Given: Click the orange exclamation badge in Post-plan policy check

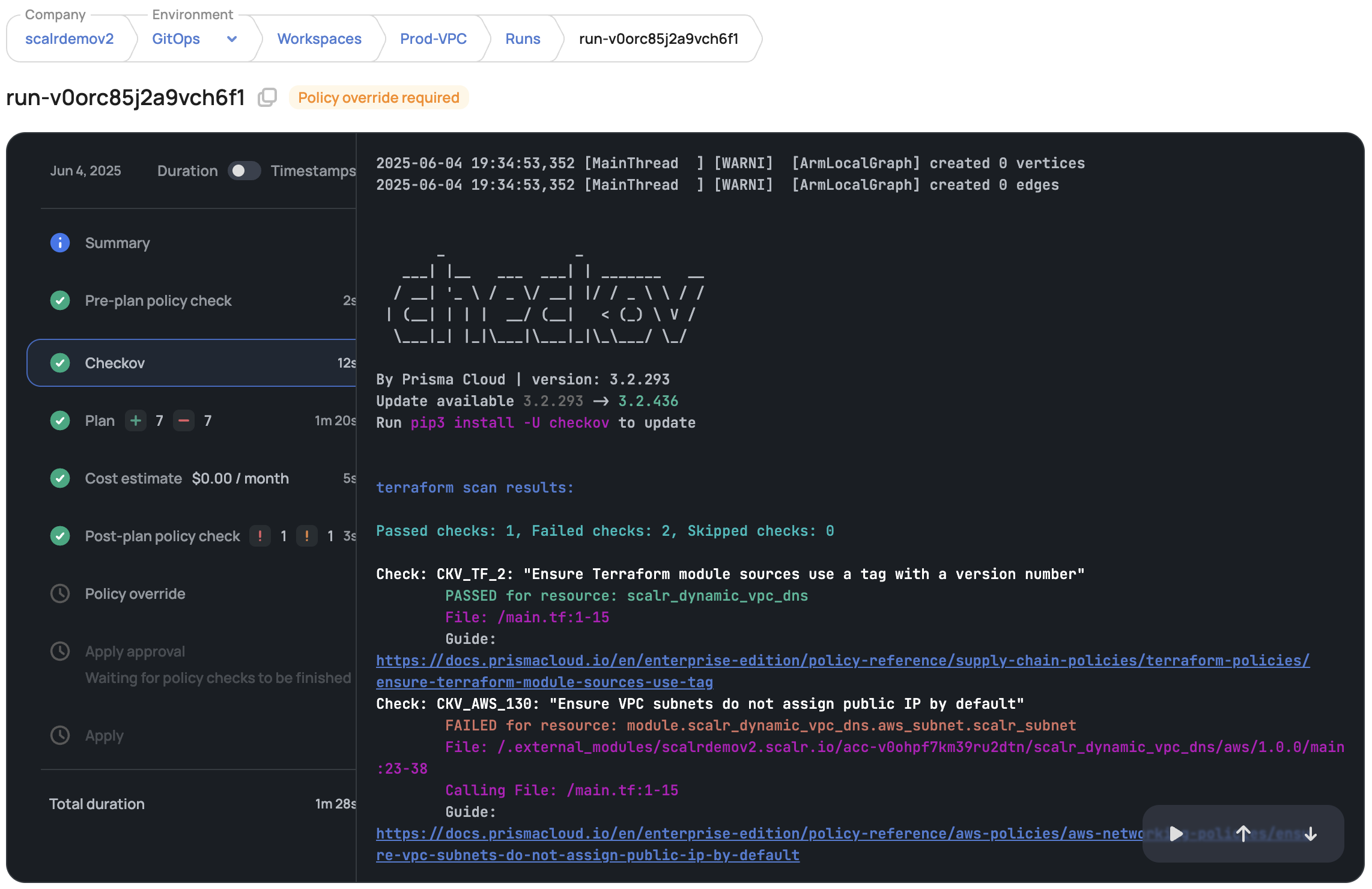Looking at the screenshot, I should tap(307, 536).
